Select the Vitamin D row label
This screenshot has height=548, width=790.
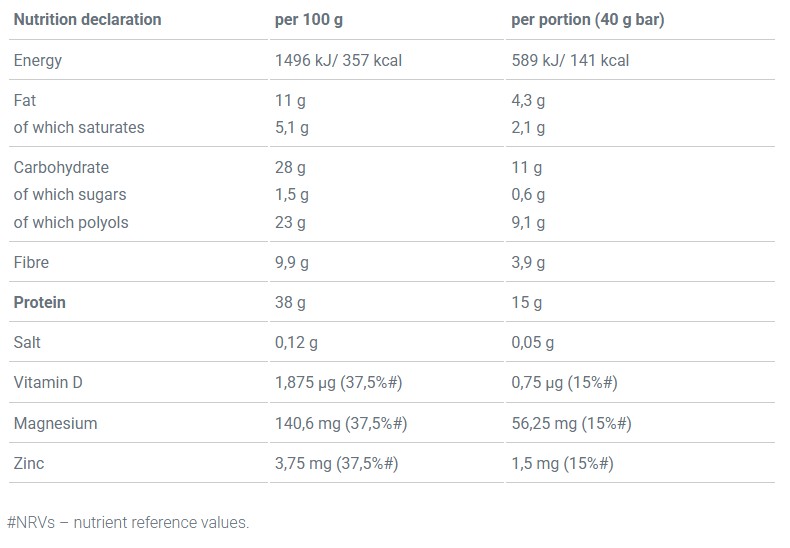(x=49, y=383)
